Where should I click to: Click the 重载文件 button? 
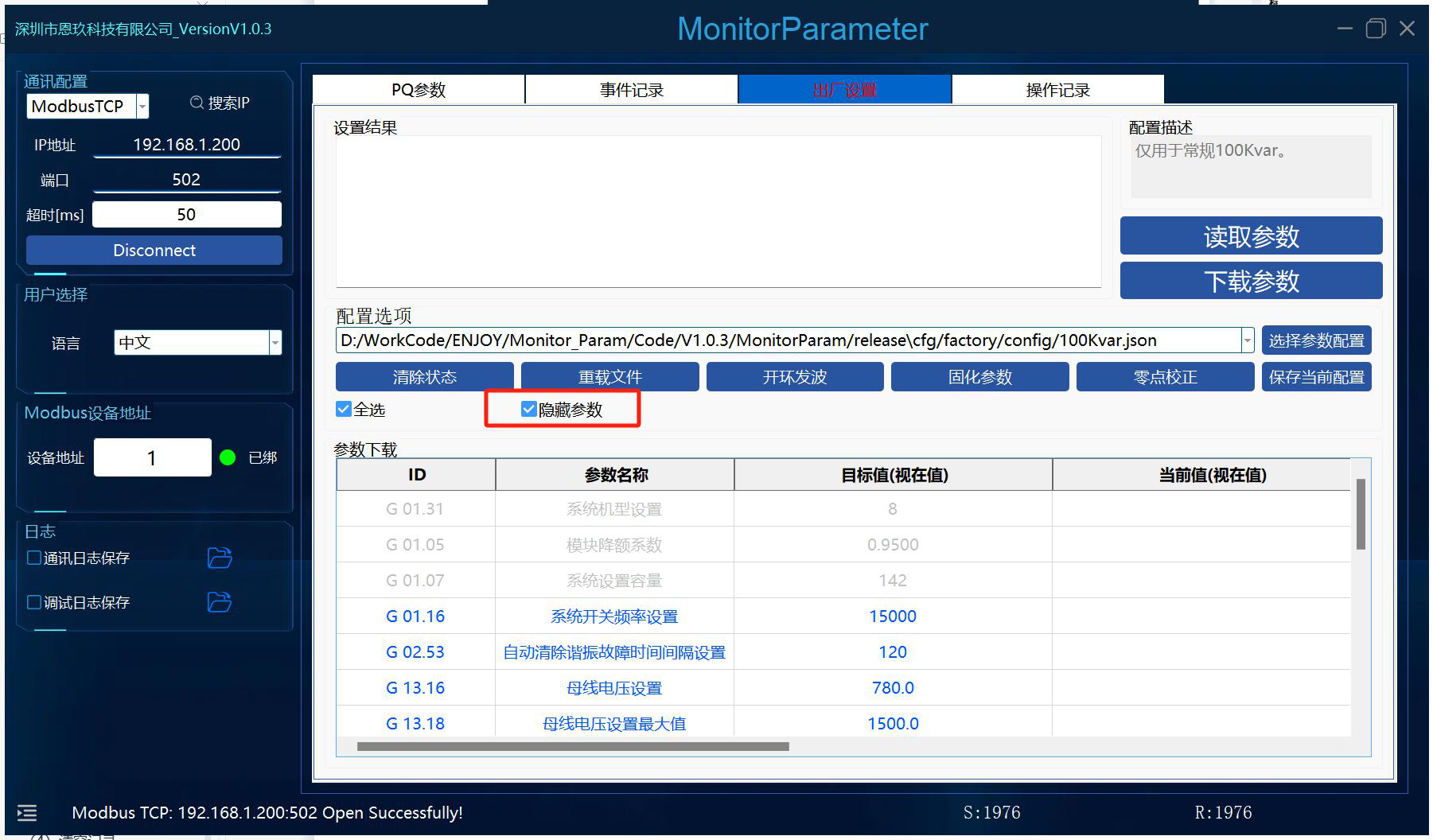pos(610,377)
